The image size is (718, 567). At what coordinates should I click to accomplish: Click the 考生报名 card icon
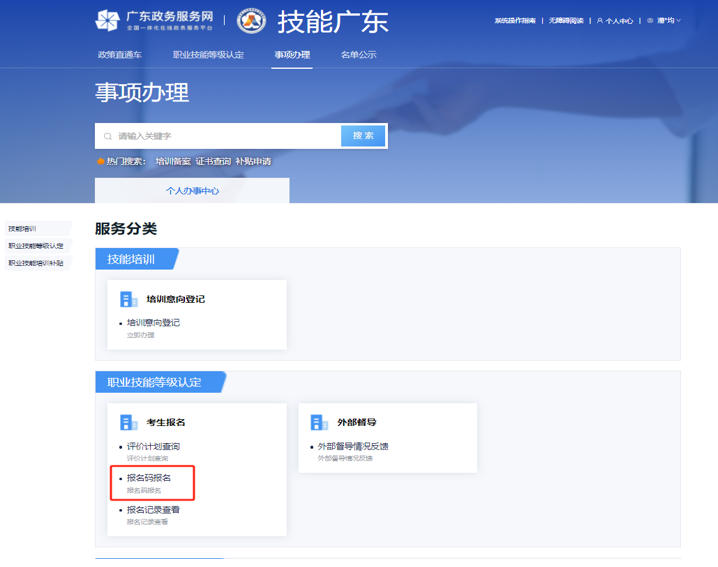pos(128,422)
